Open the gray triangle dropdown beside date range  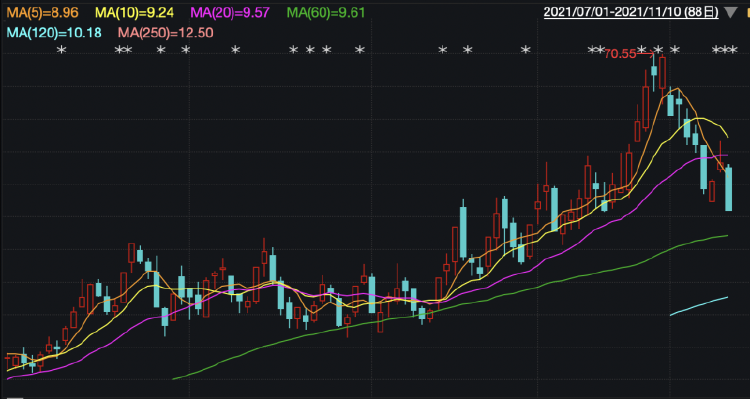(x=730, y=13)
